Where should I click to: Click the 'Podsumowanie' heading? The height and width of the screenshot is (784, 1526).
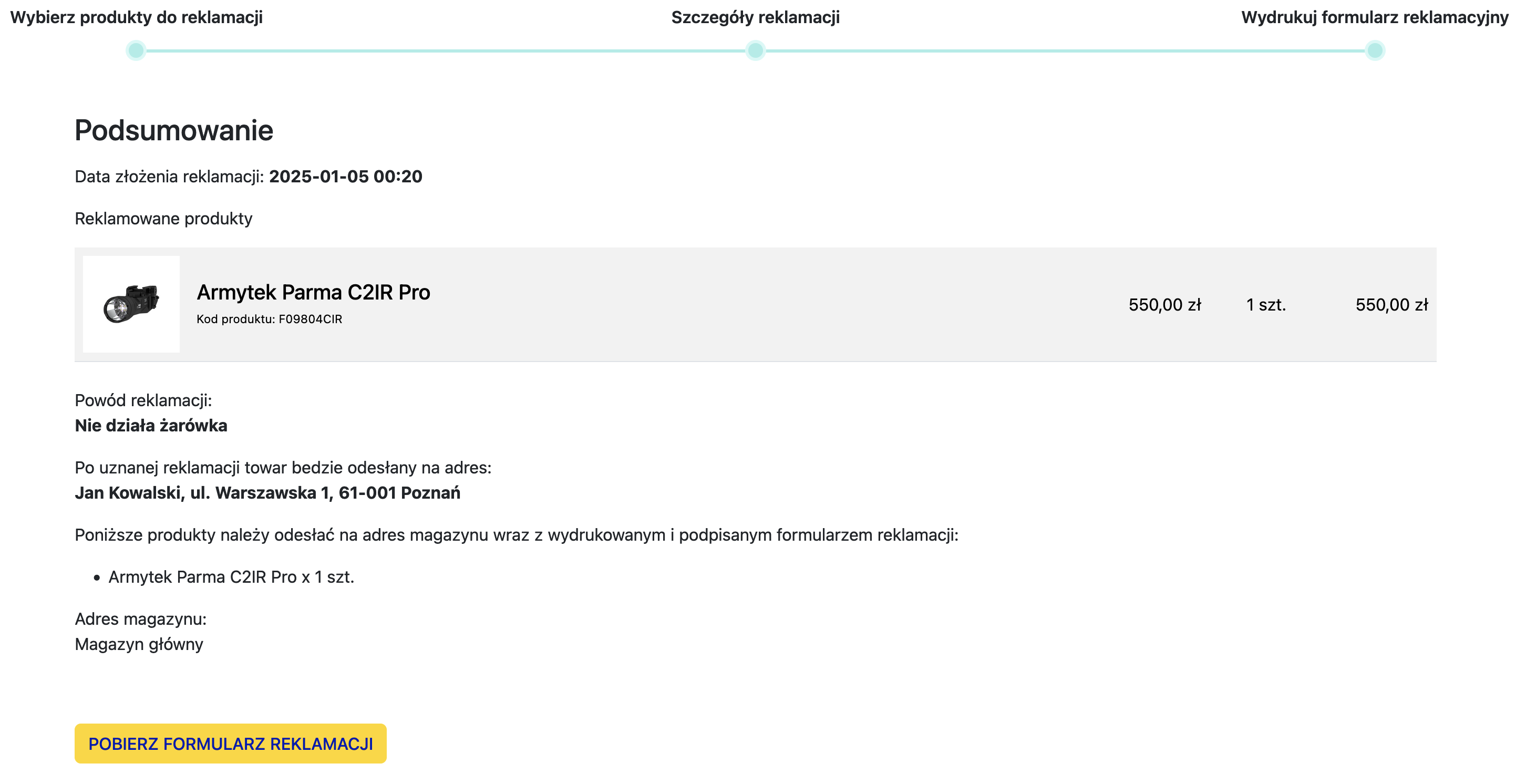click(x=173, y=130)
